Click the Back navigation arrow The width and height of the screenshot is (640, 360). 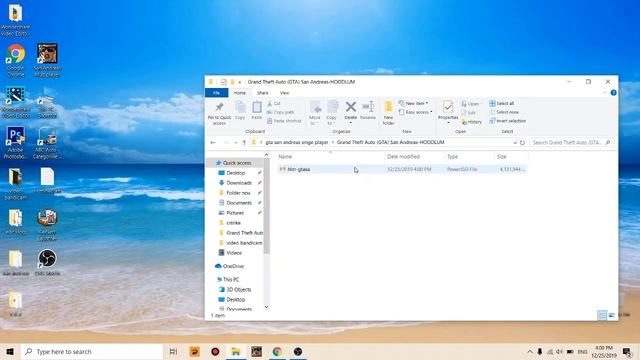tap(213, 143)
